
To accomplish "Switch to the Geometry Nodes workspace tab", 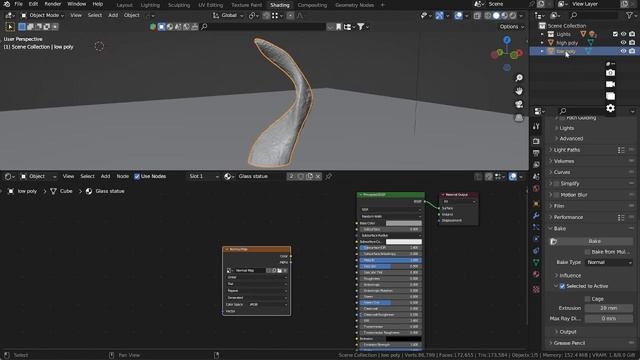I will (354, 5).
